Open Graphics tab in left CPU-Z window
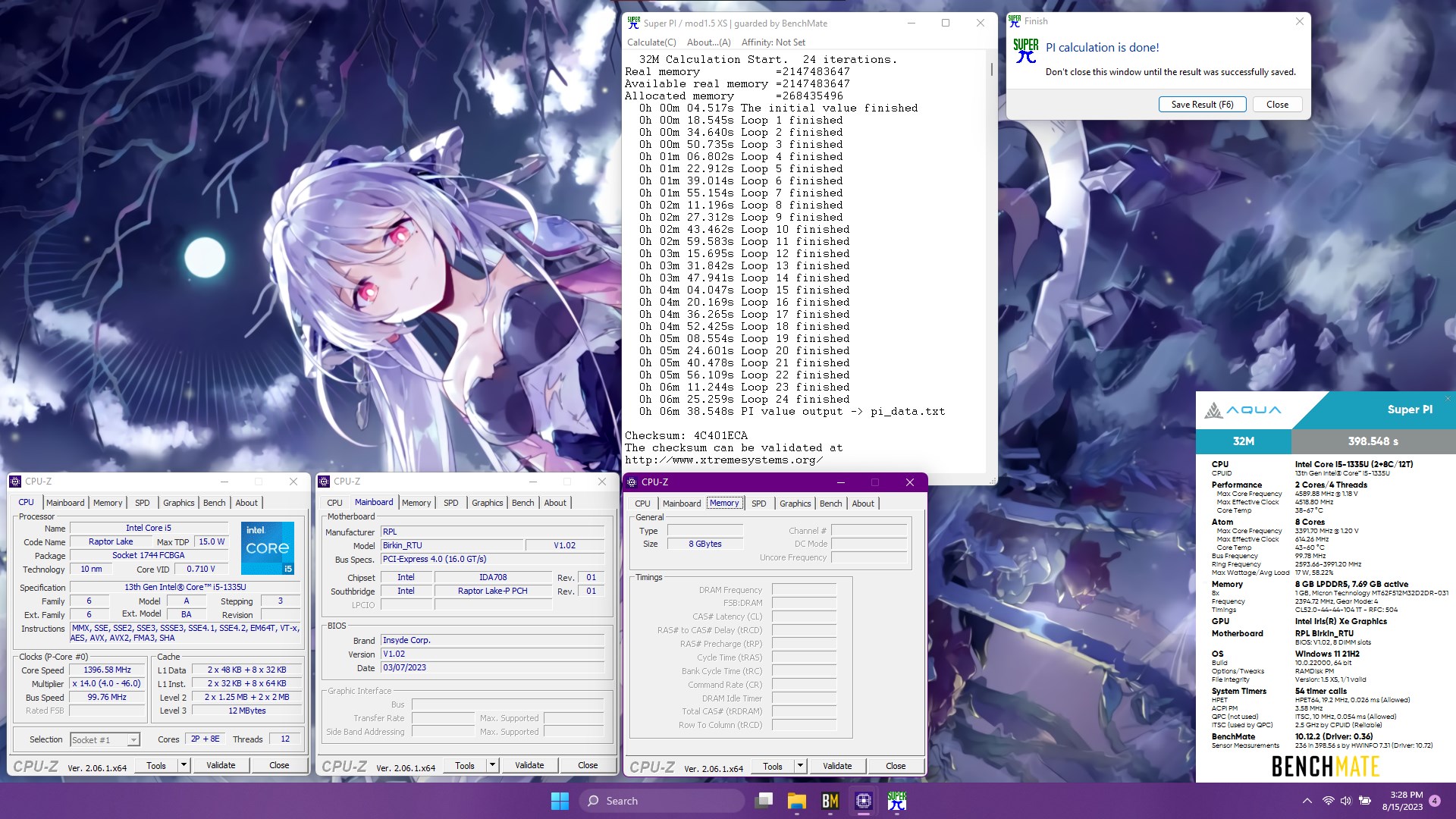Image resolution: width=1456 pixels, height=819 pixels. click(179, 503)
